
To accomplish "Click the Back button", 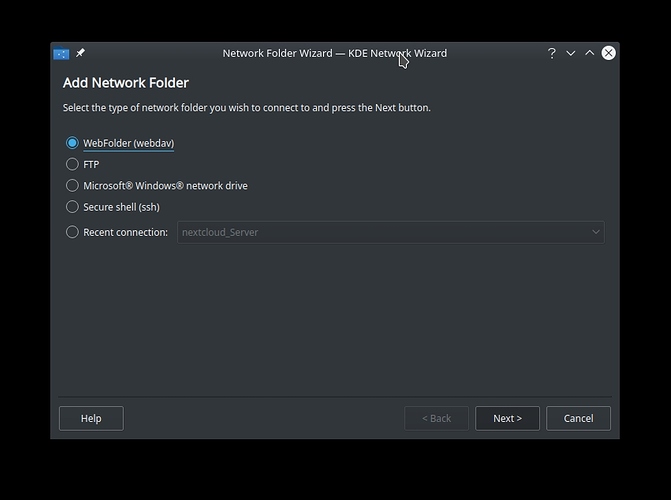I will [x=435, y=418].
